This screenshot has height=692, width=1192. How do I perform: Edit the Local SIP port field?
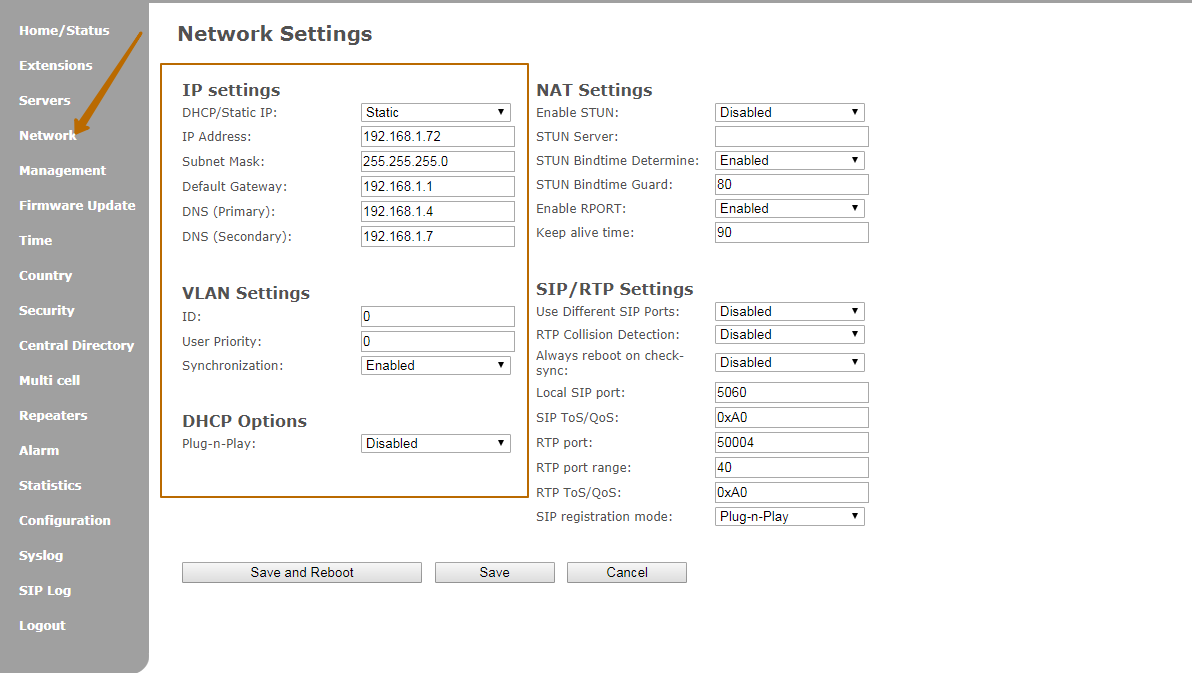[x=791, y=392]
